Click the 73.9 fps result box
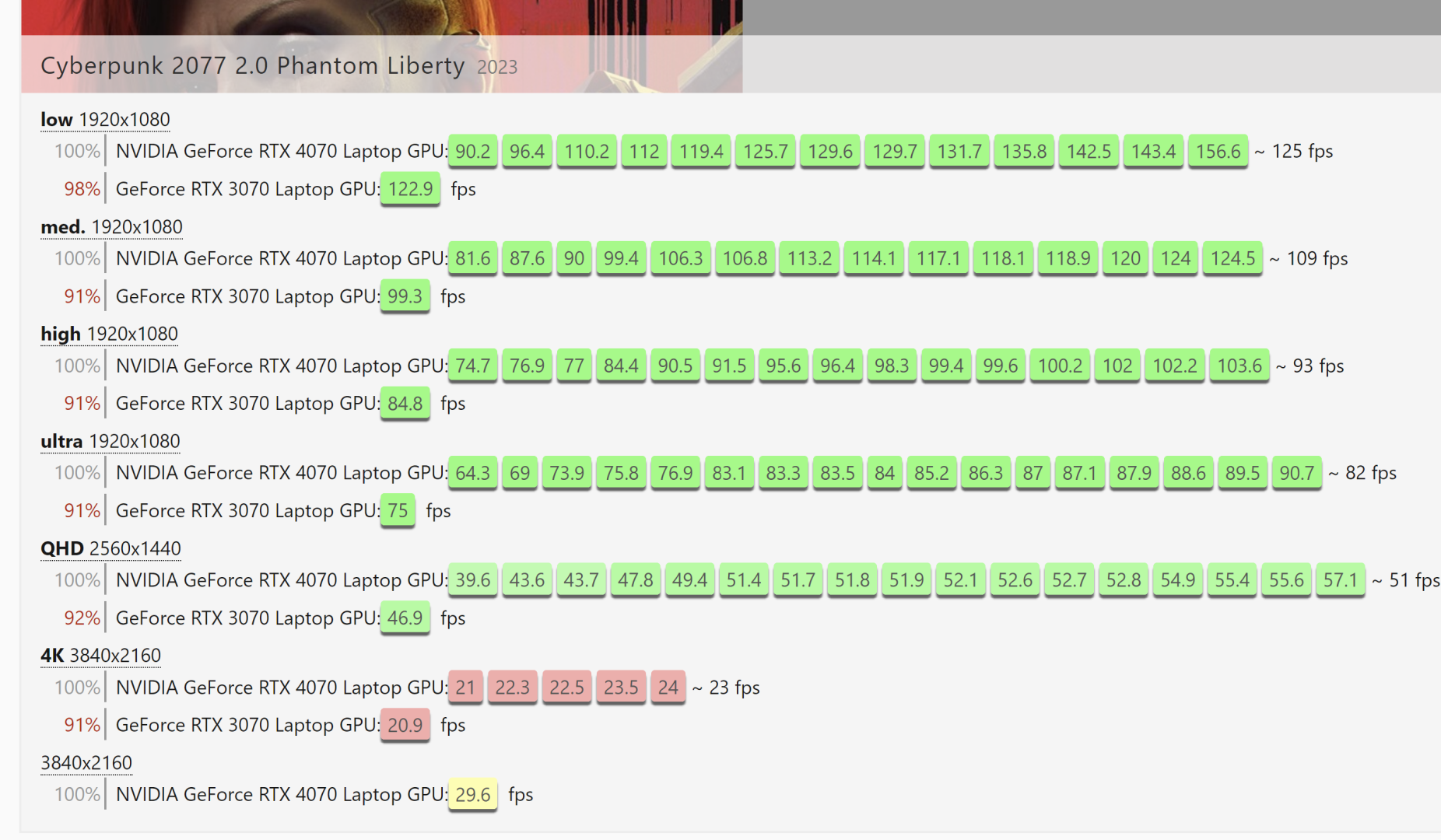 (566, 473)
